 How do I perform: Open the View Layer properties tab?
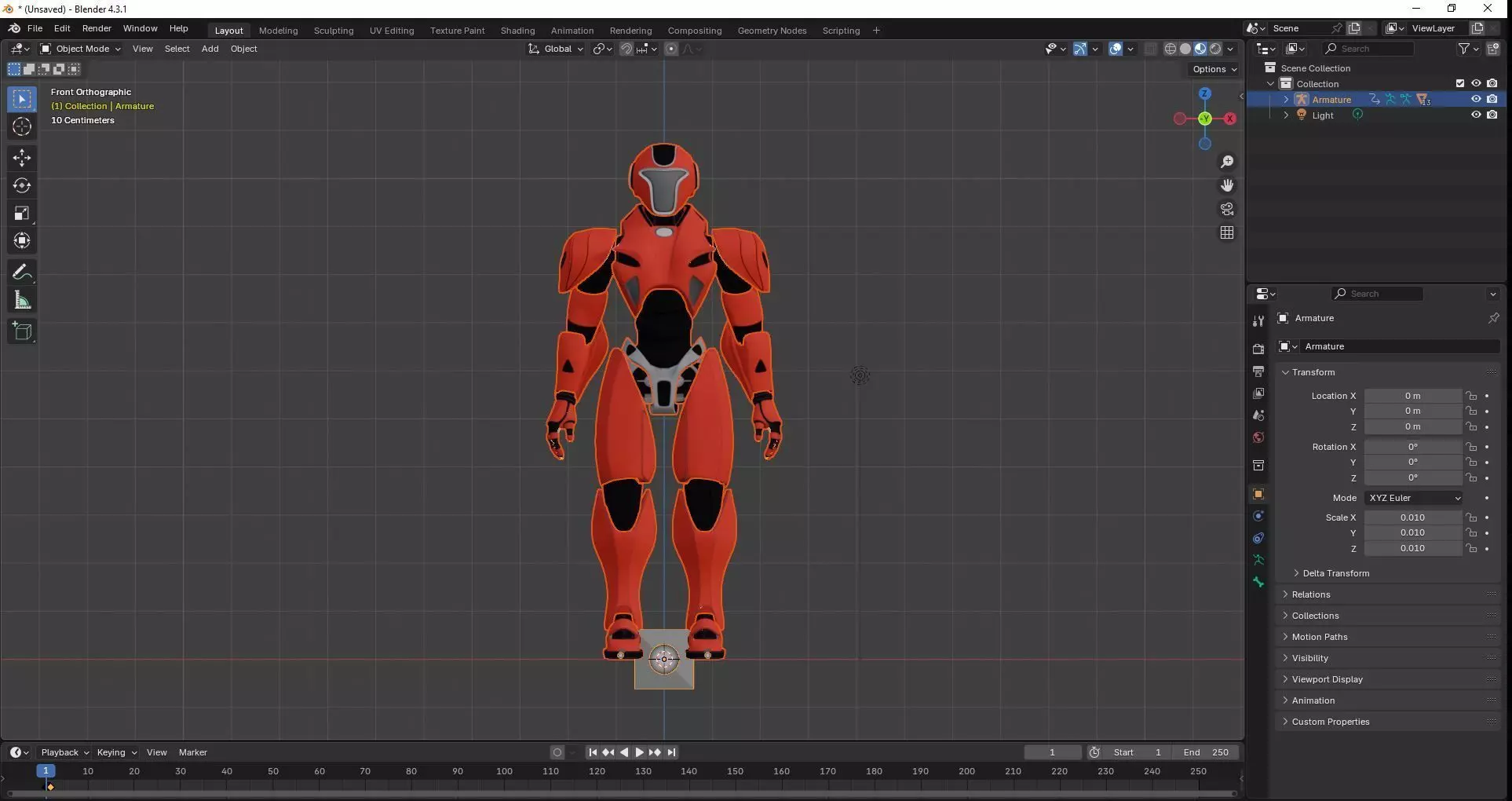pos(1258,393)
